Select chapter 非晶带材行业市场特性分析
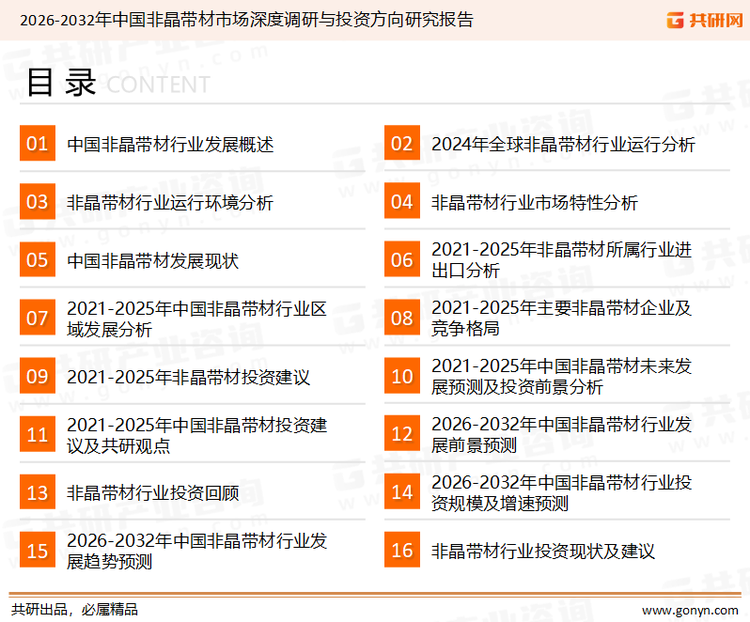Viewport: 750px width, 622px height. click(534, 202)
